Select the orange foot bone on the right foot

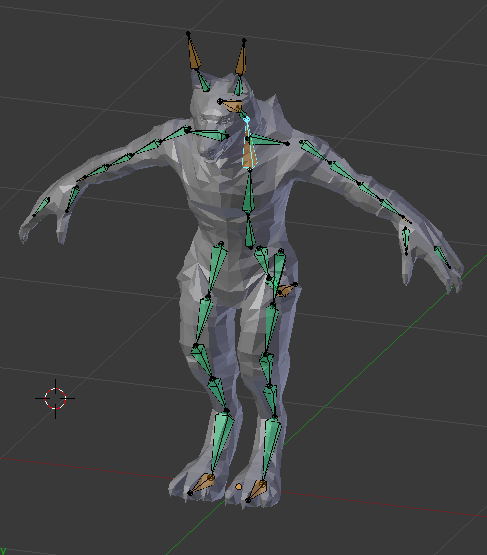[256, 490]
